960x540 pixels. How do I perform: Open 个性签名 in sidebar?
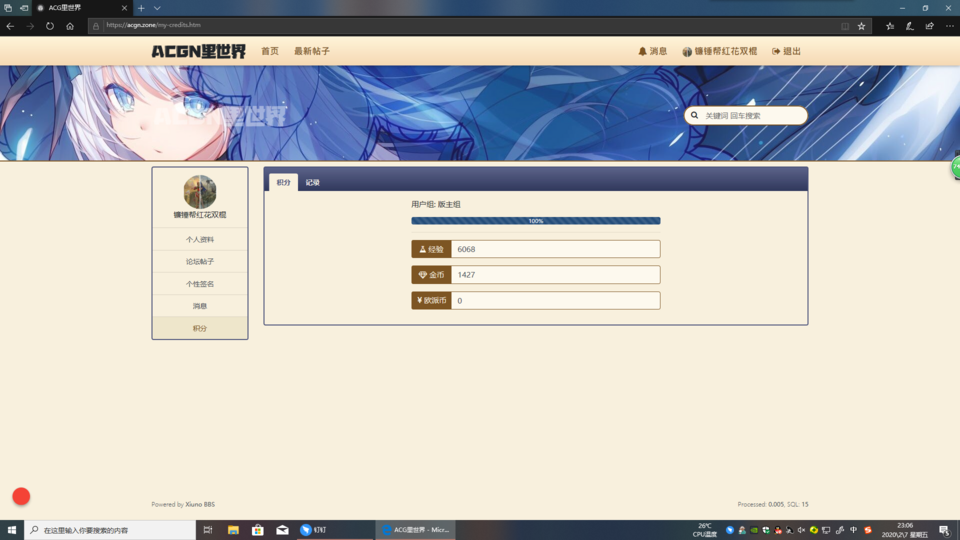200,284
